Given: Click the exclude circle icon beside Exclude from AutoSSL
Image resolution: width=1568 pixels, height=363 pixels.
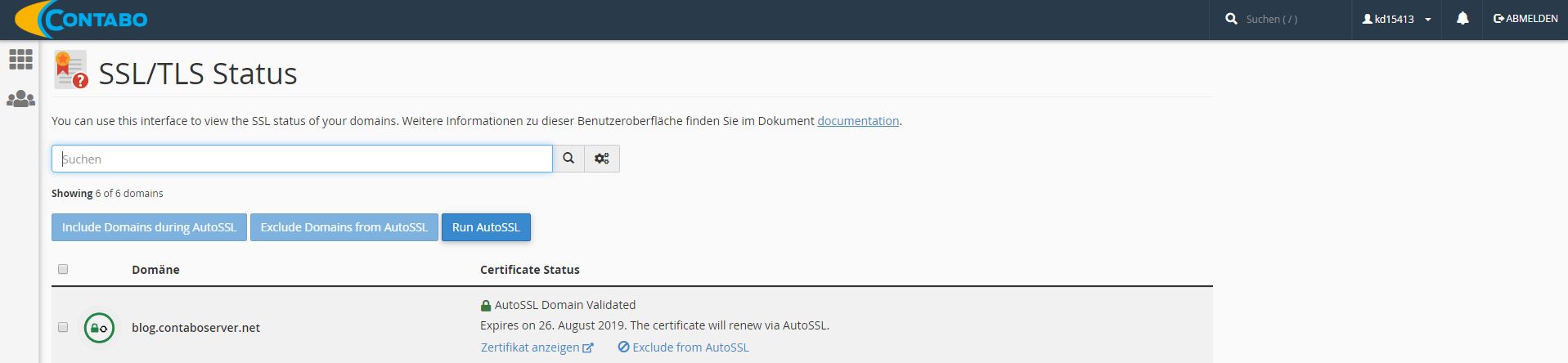Looking at the screenshot, I should coord(623,347).
